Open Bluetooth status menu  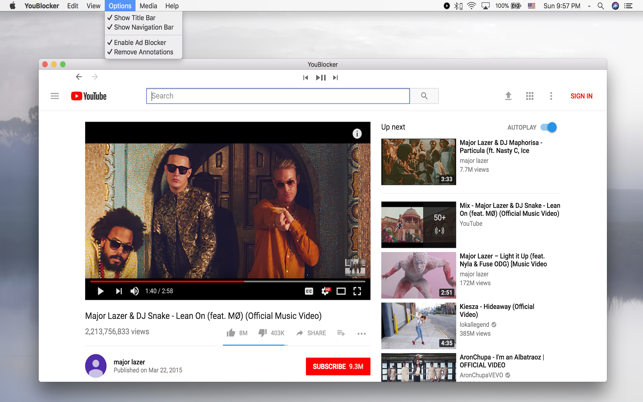[458, 6]
